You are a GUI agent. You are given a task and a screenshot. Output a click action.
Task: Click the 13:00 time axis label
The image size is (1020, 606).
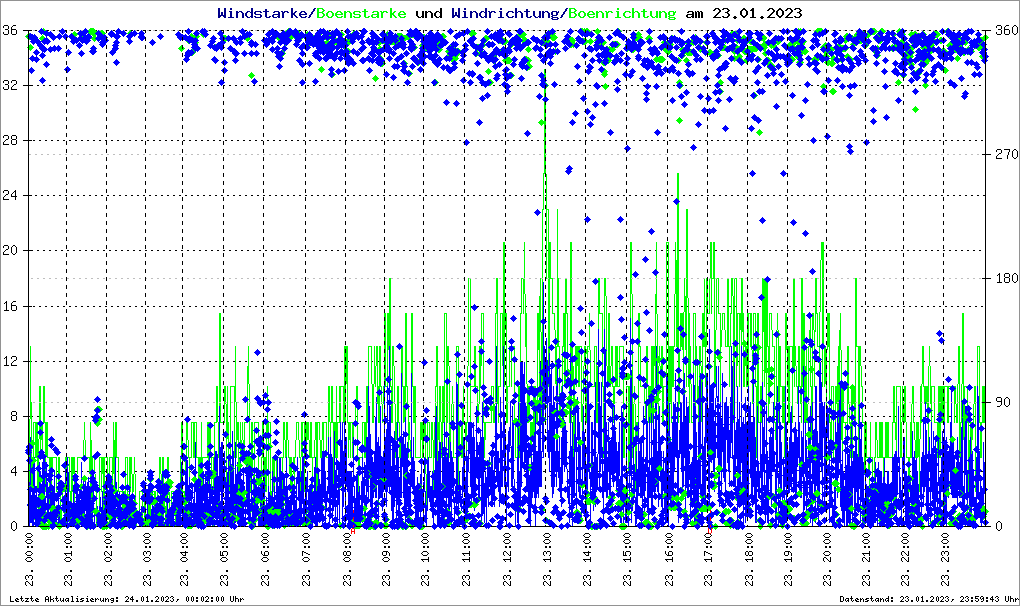tap(548, 559)
